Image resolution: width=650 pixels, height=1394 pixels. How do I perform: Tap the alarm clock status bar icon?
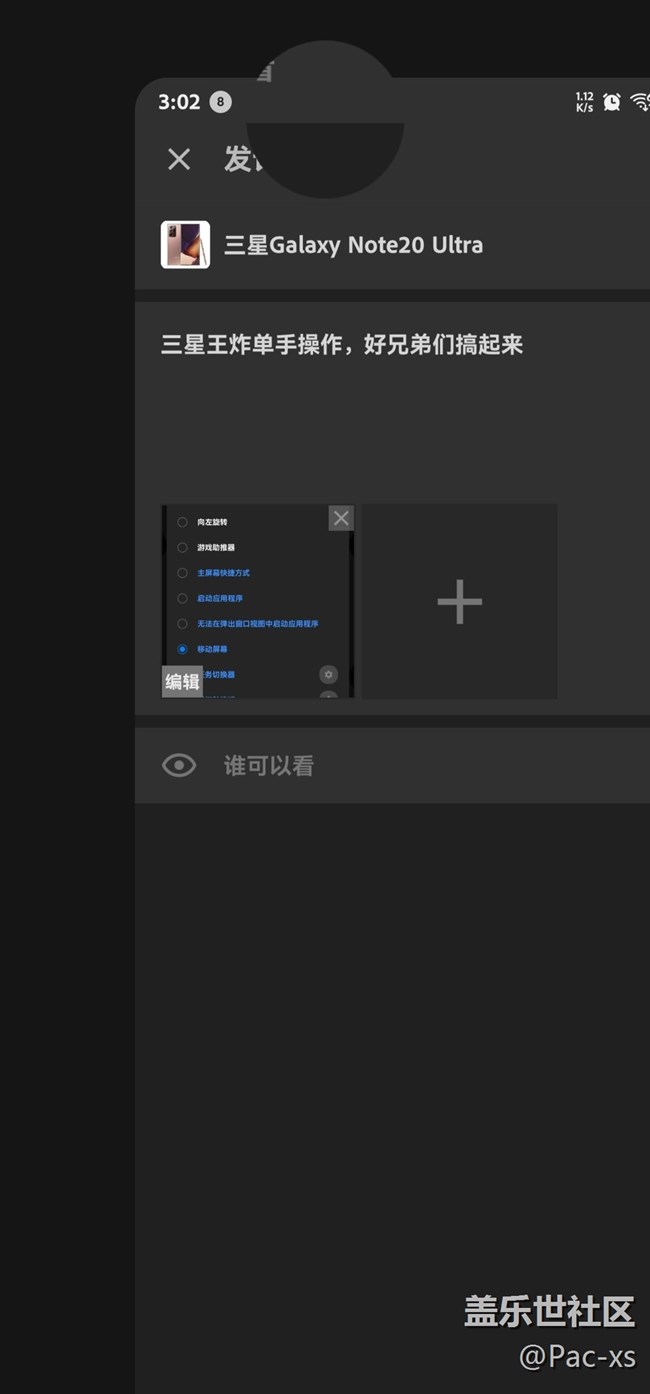(611, 102)
